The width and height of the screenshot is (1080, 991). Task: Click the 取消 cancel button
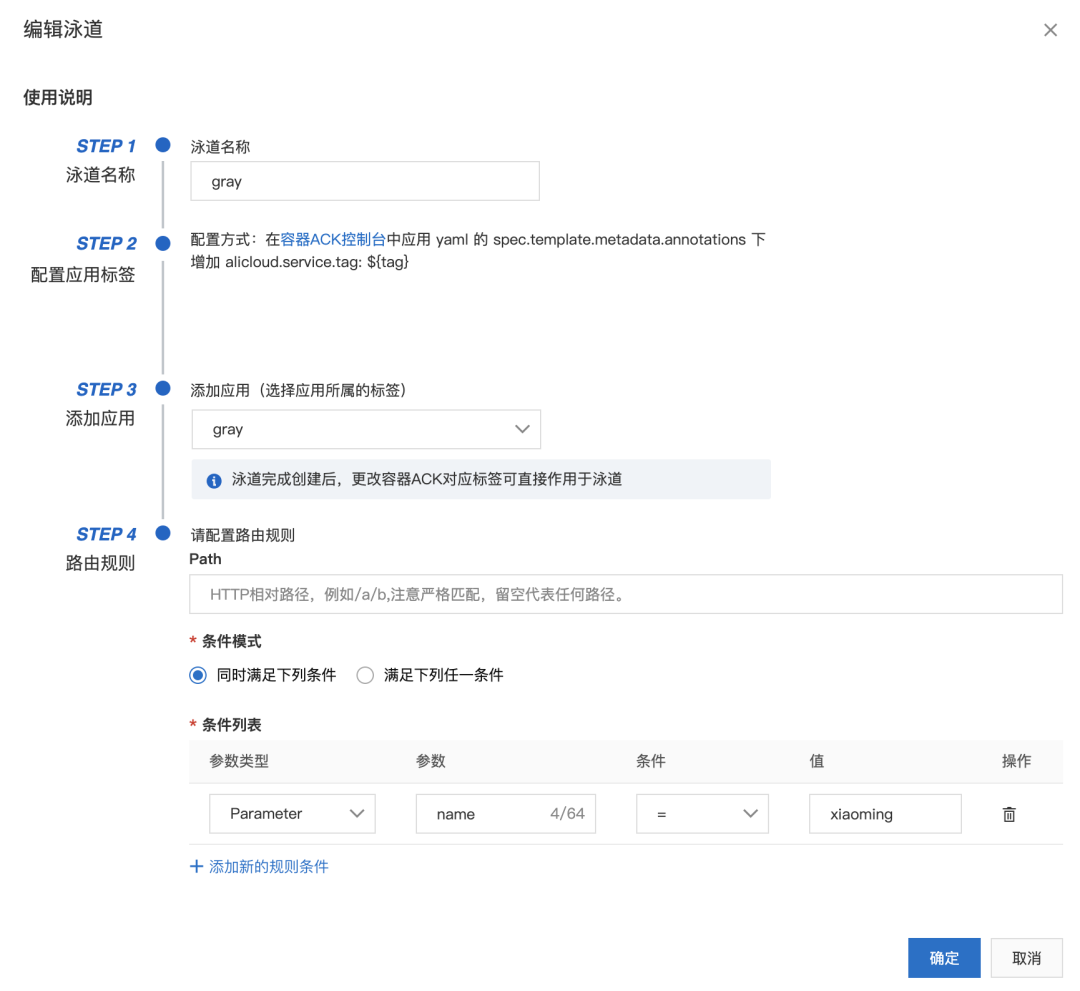tap(1026, 957)
